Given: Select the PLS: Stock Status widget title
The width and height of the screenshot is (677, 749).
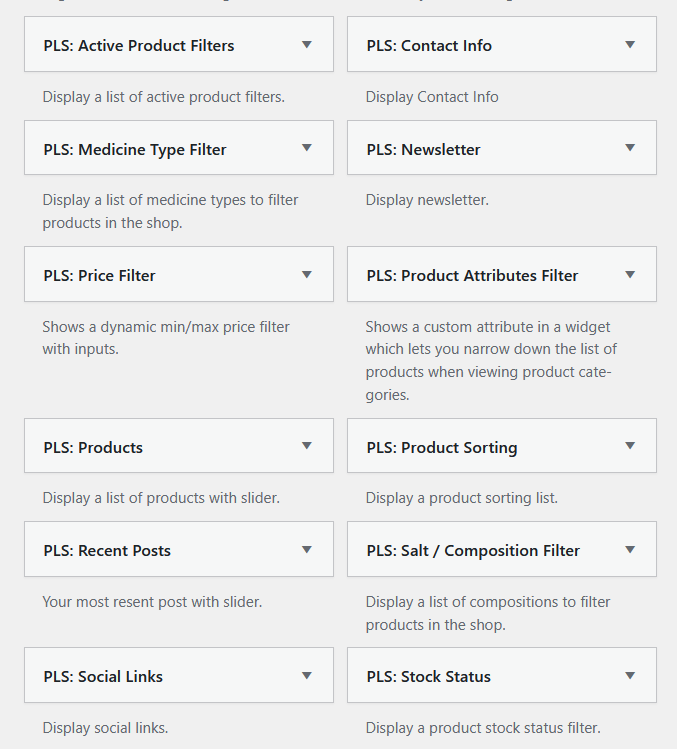Looking at the screenshot, I should click(x=429, y=677).
